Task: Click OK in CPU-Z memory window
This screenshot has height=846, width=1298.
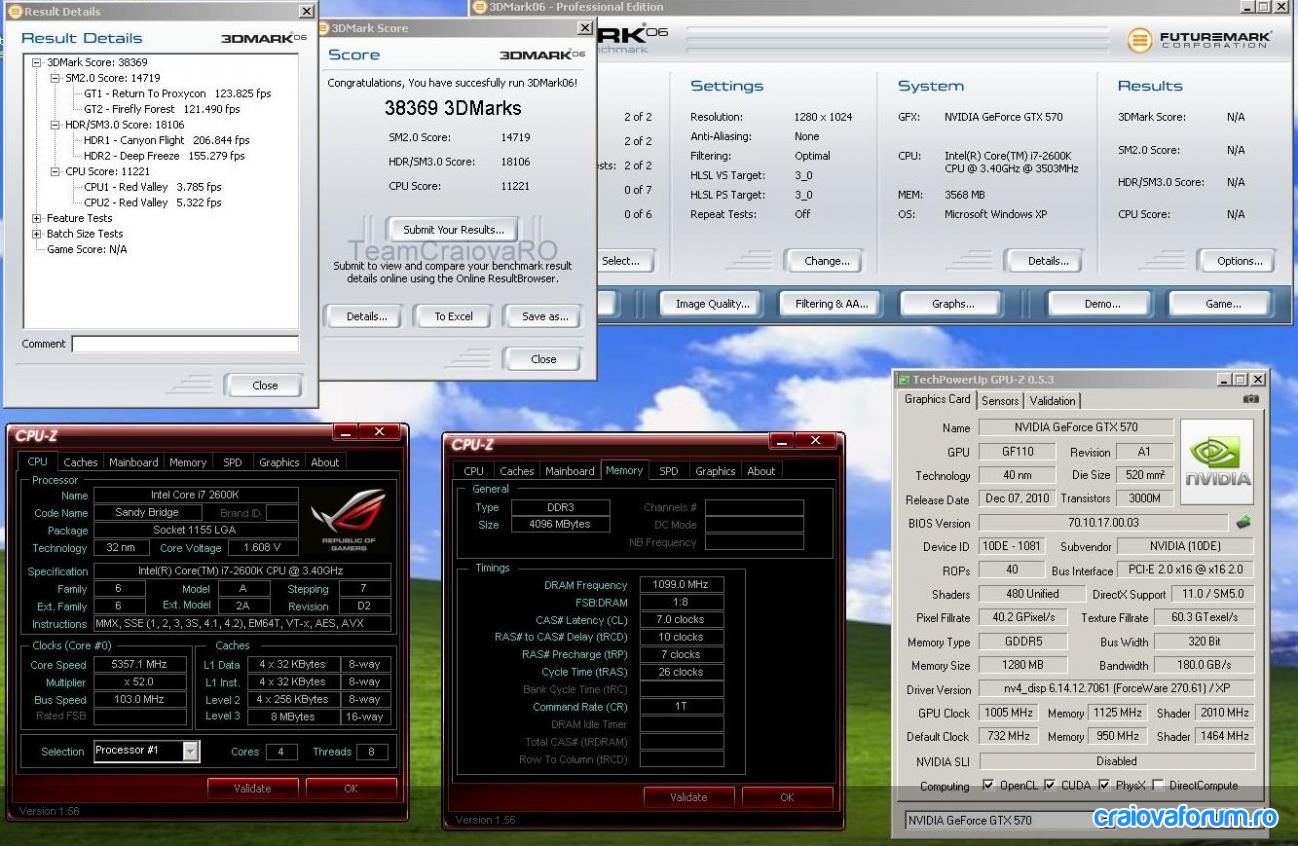Action: pos(786,797)
